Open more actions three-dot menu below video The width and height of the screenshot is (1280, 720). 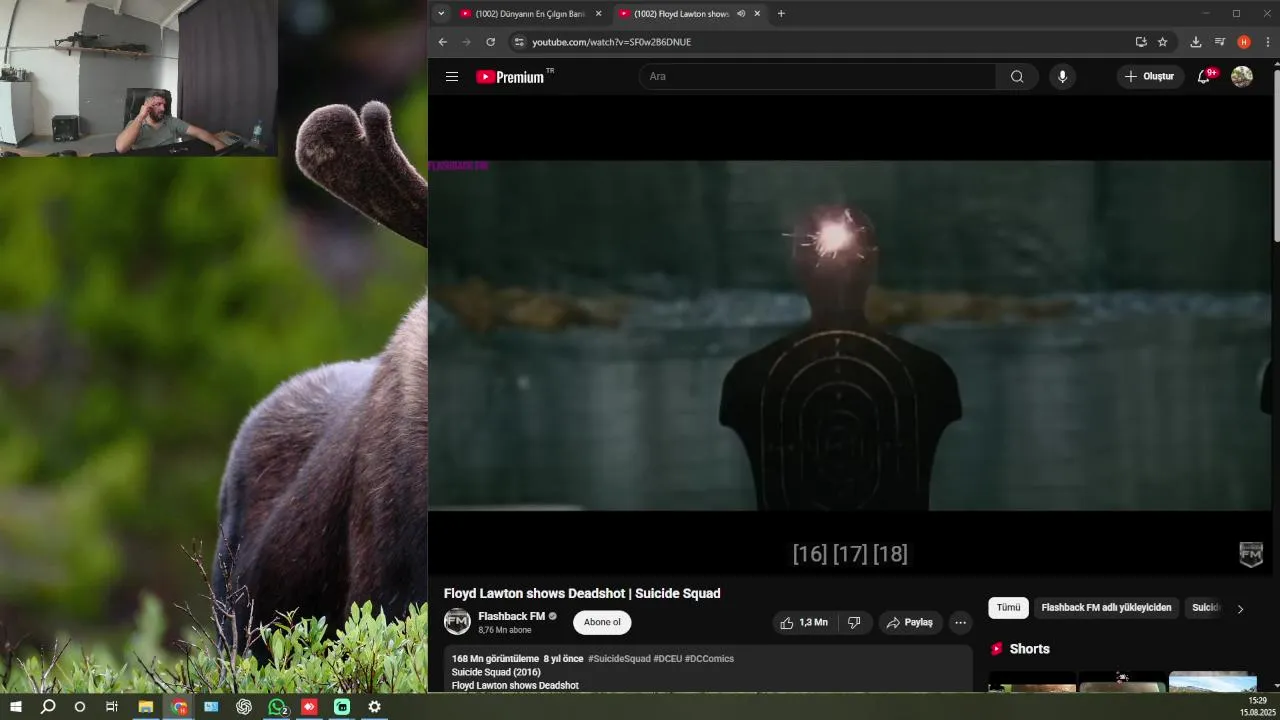pos(960,622)
